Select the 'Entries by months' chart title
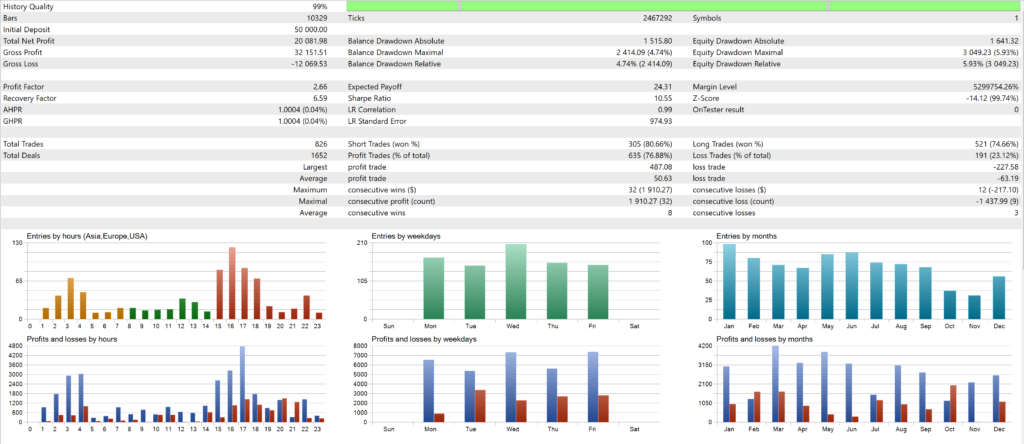 [x=746, y=236]
